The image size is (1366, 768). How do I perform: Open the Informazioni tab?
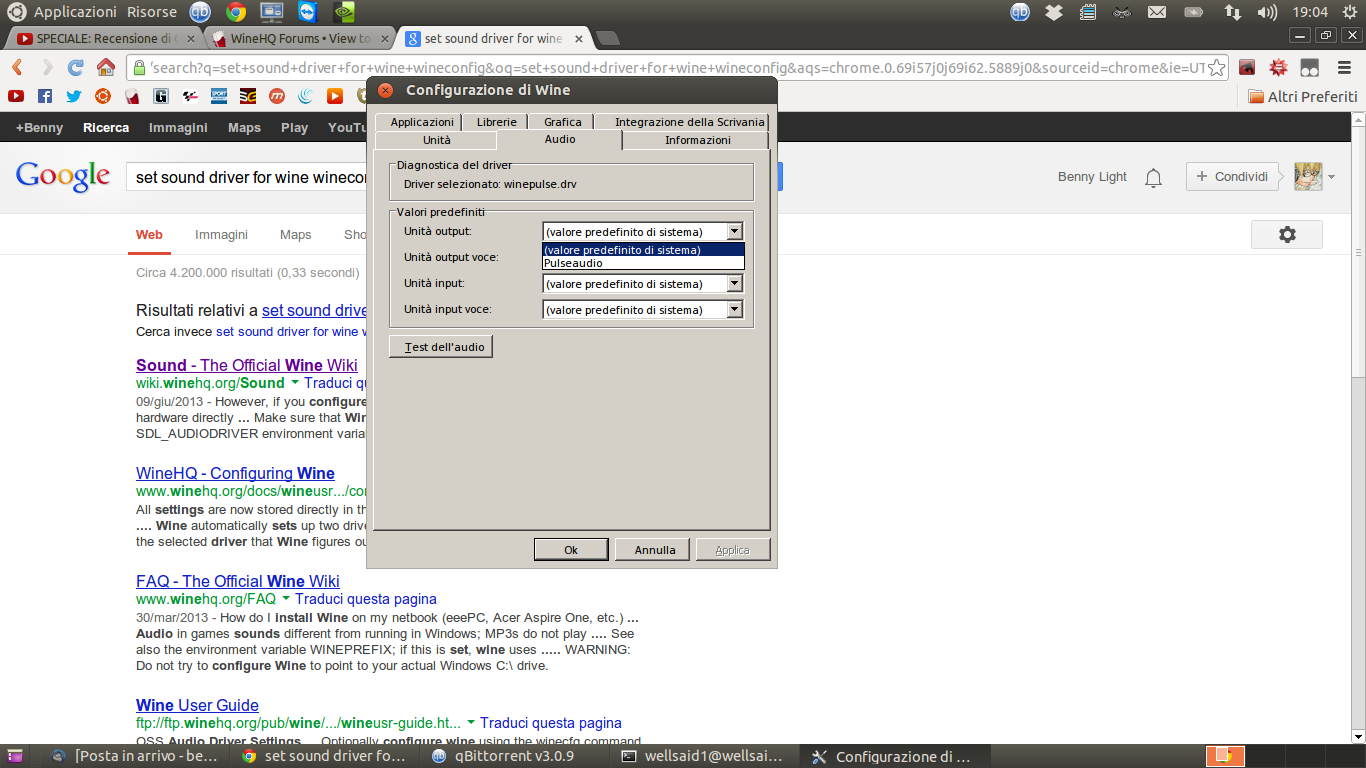click(697, 140)
